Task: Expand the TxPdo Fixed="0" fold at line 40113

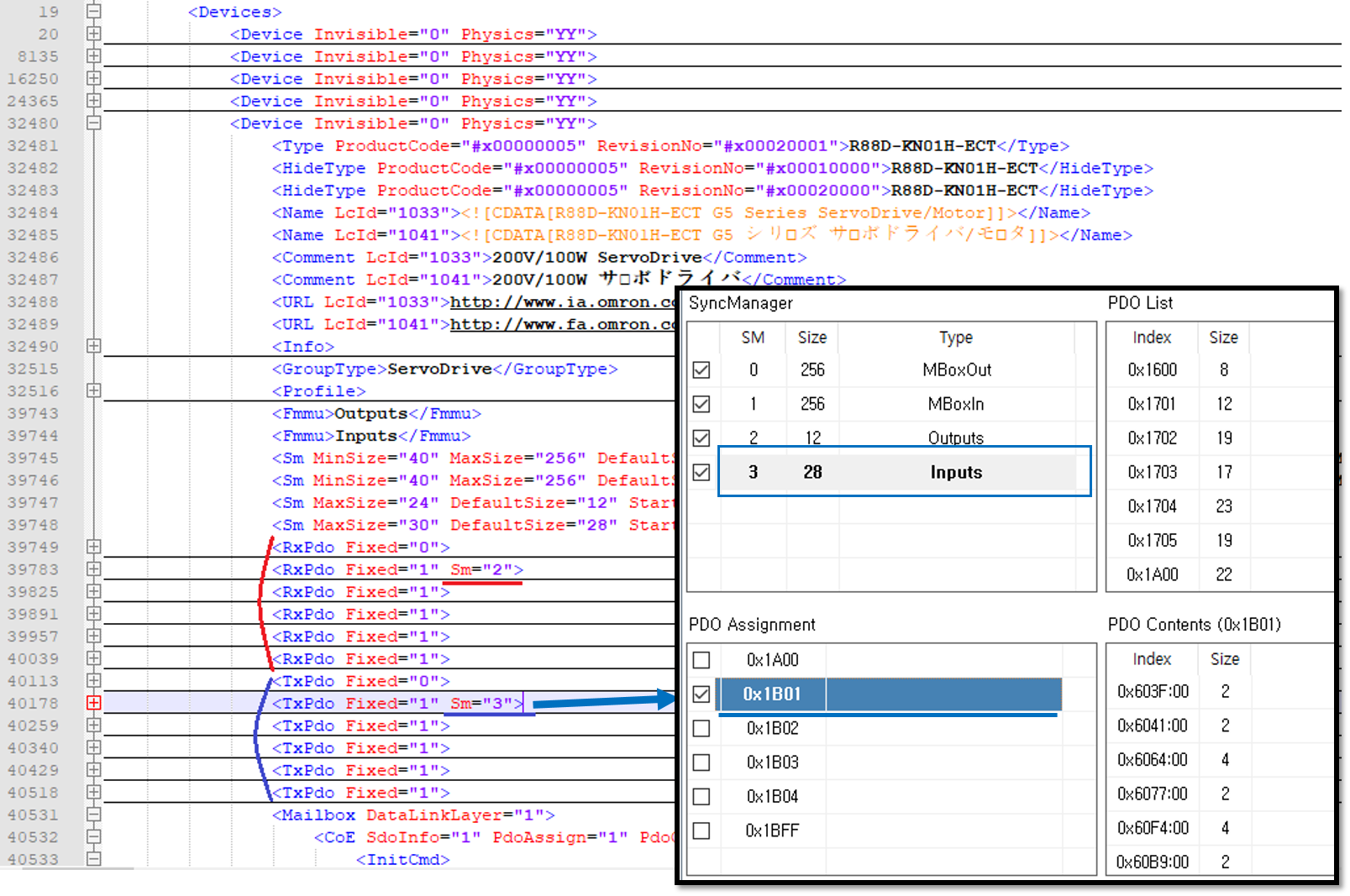Action: pyautogui.click(x=93, y=681)
